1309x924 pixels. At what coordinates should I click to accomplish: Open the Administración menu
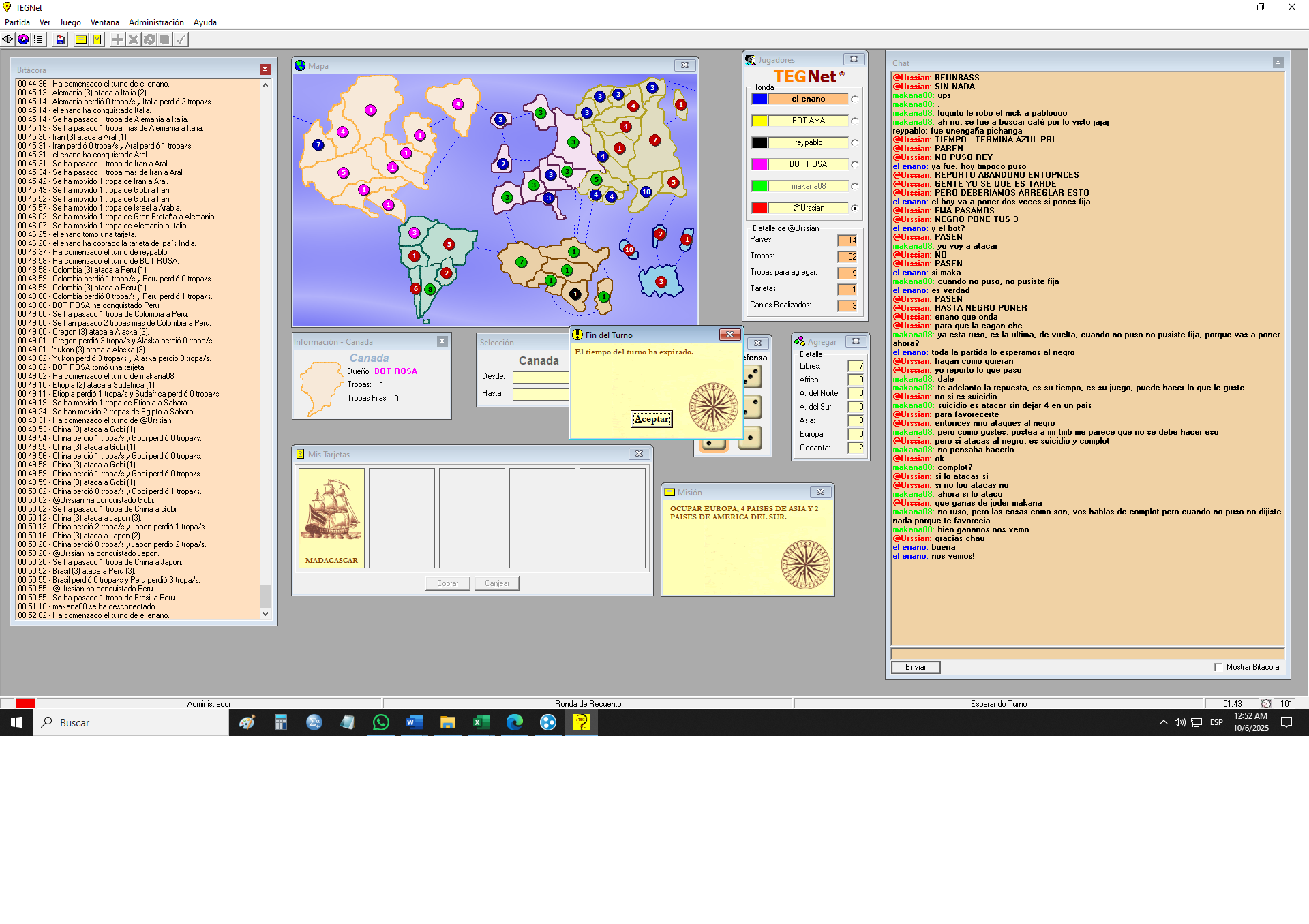(x=156, y=22)
